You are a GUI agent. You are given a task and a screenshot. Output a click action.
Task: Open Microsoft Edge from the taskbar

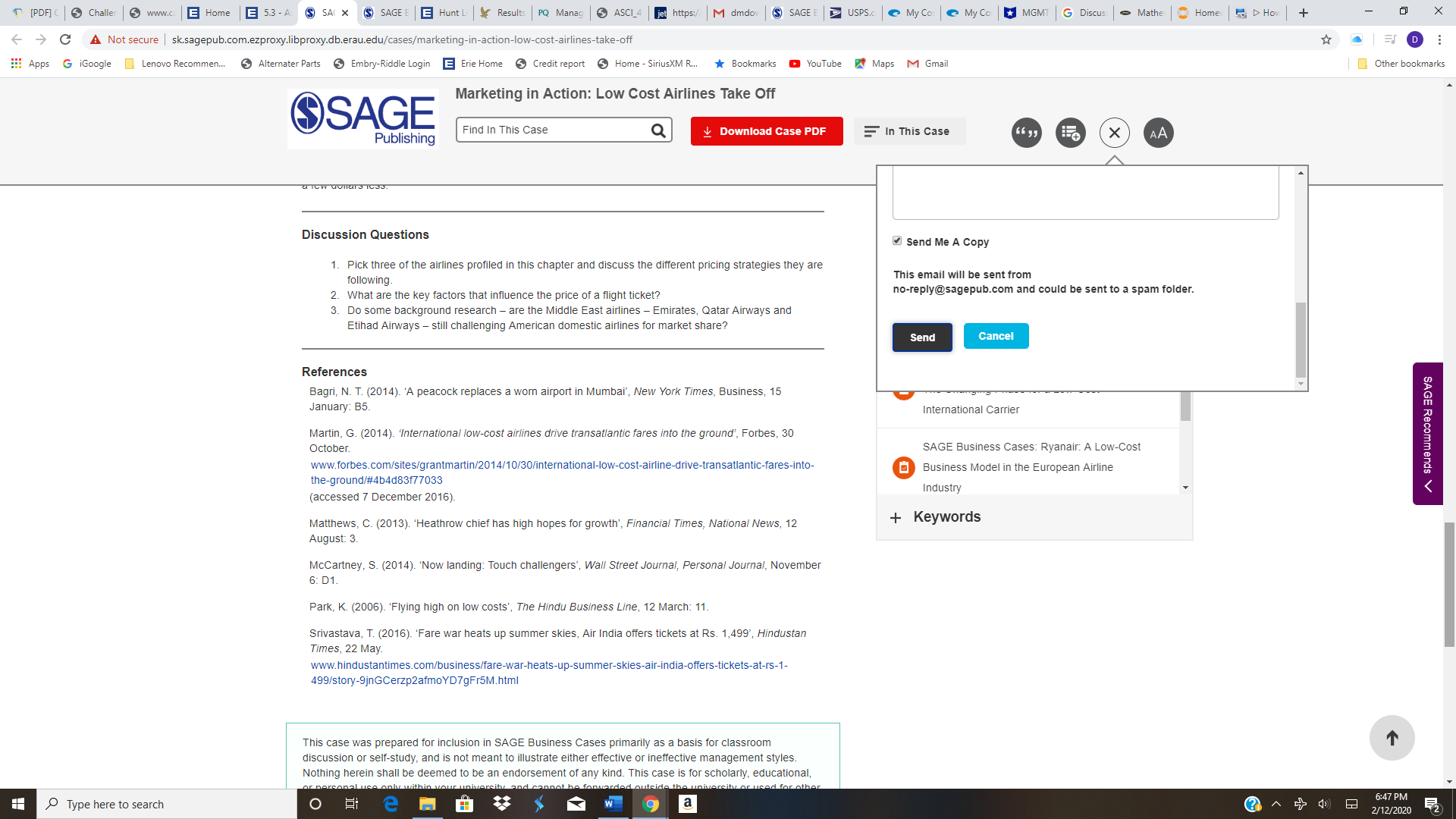tap(391, 804)
